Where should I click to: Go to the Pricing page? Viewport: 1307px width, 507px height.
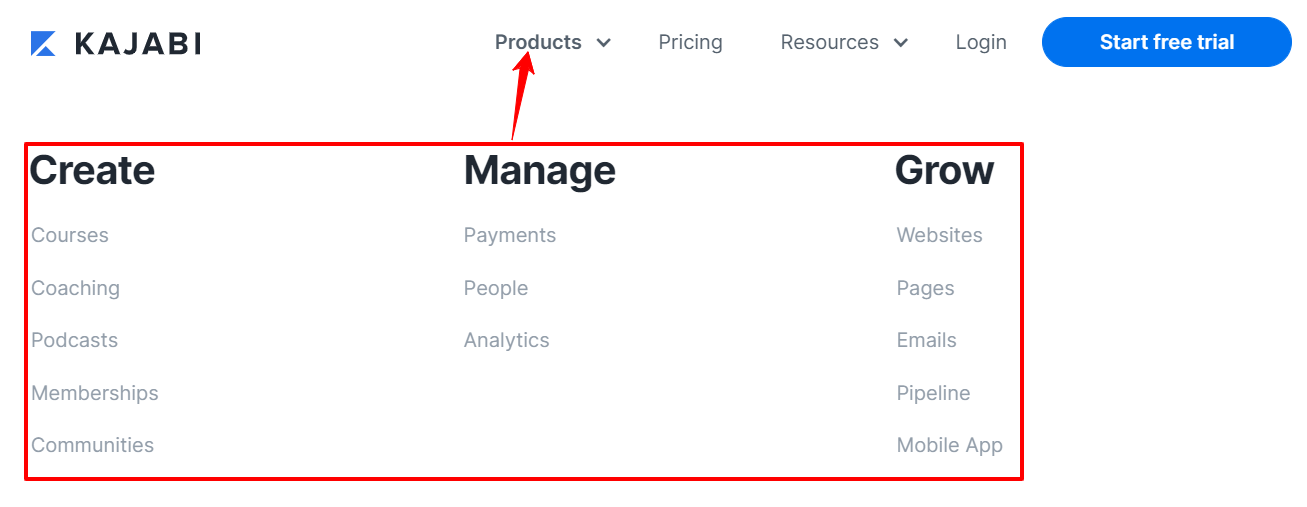point(690,42)
